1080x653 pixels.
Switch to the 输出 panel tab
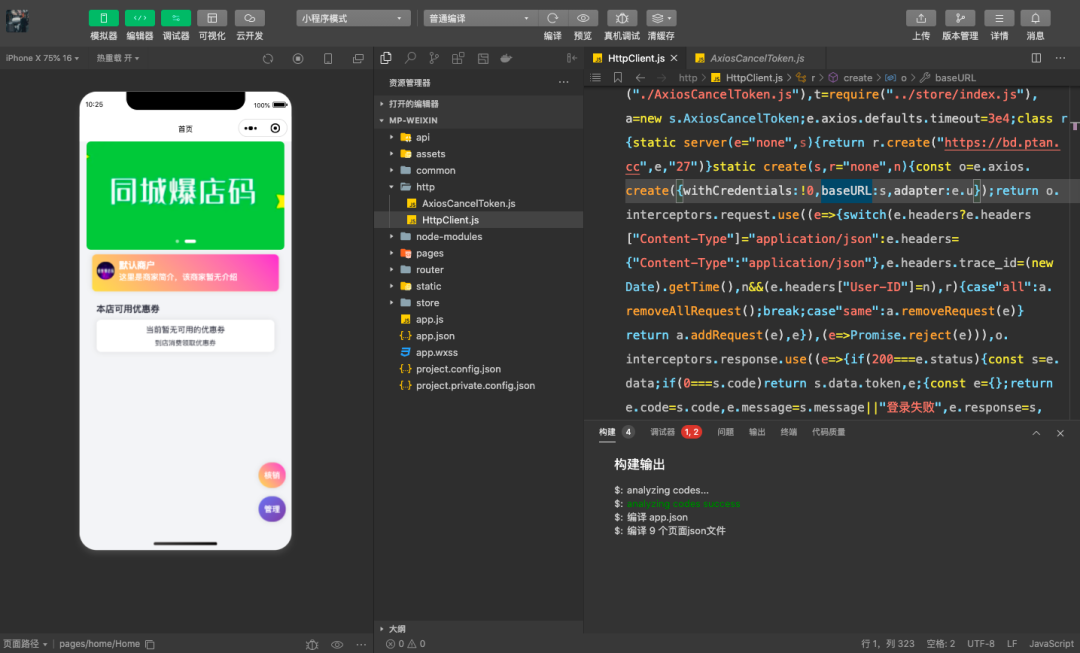pos(757,432)
